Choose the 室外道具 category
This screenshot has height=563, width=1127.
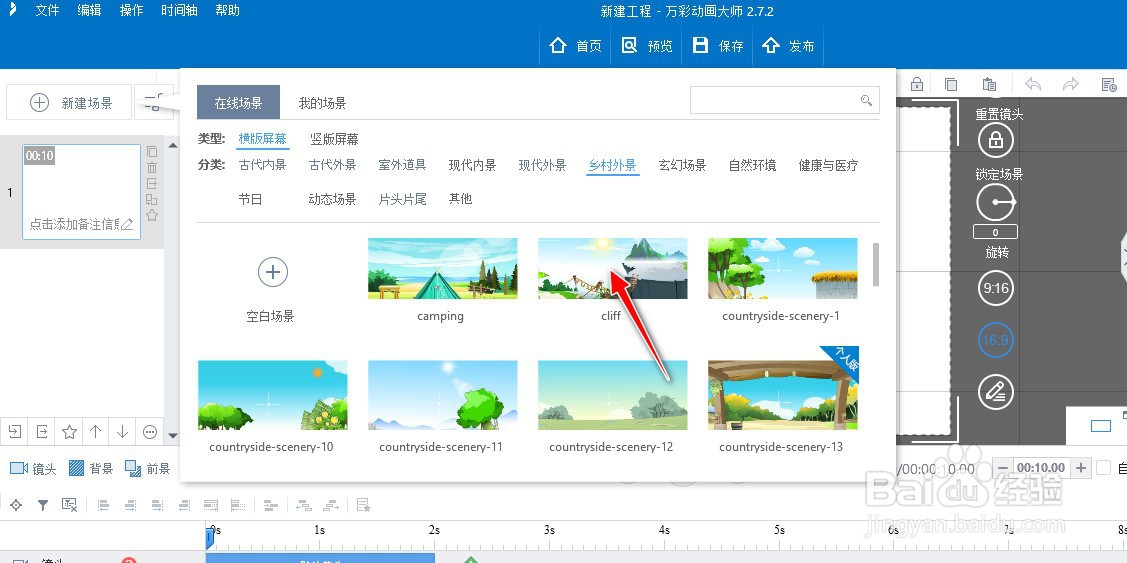[402, 165]
